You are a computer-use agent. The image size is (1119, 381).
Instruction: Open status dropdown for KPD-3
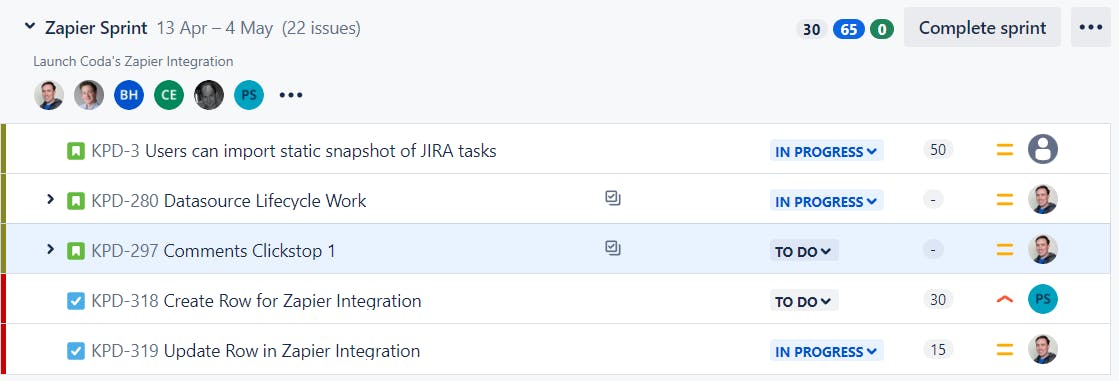click(x=826, y=151)
